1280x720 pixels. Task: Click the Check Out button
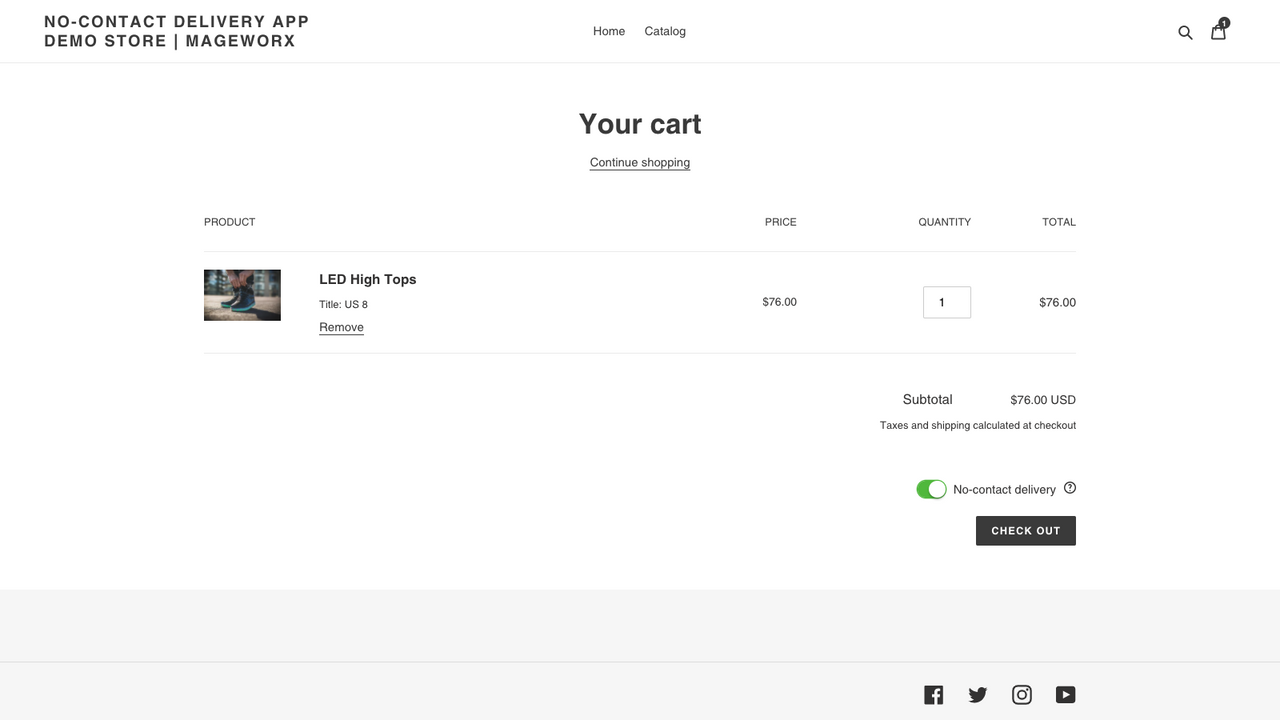pos(1026,531)
